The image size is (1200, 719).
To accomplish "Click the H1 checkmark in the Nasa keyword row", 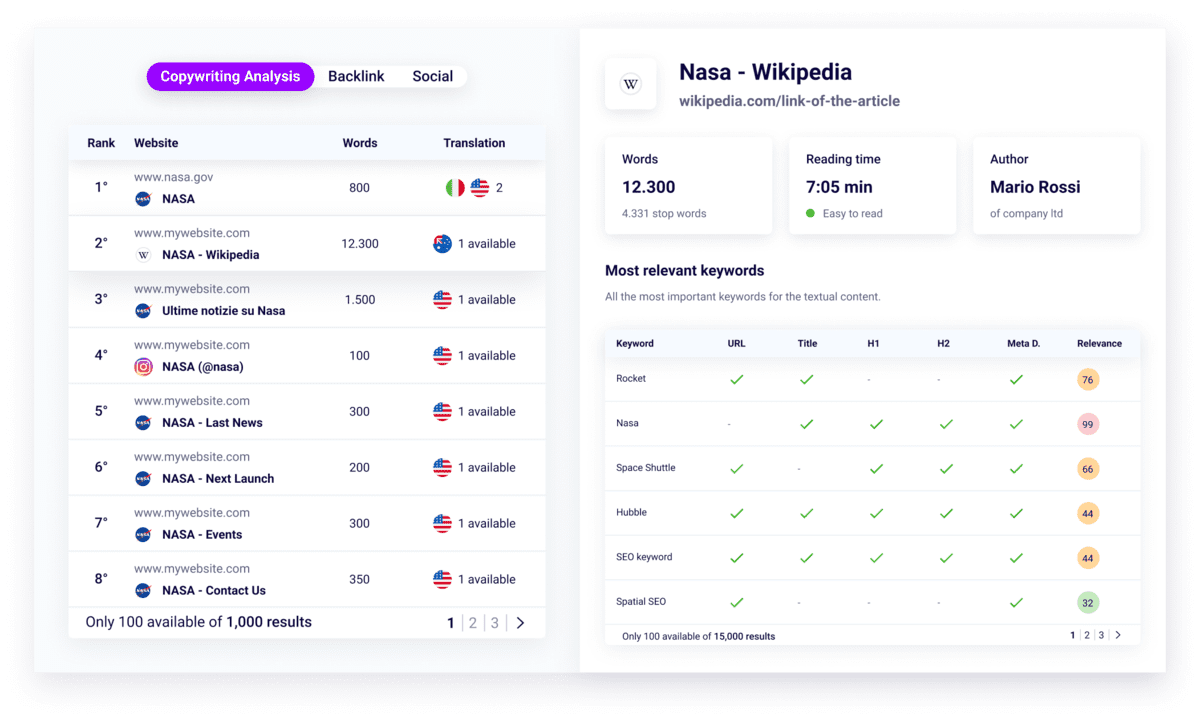I will point(876,424).
